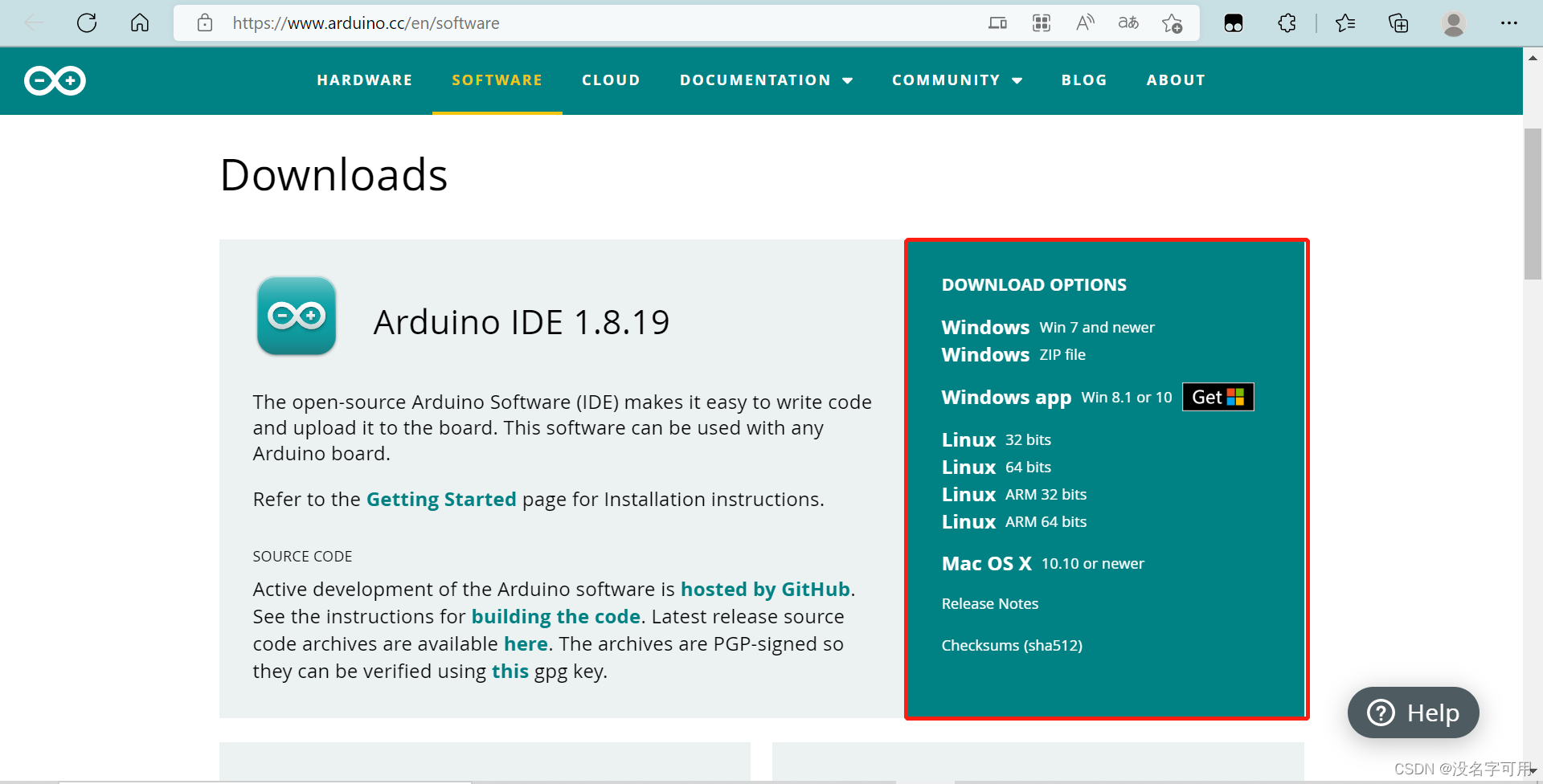1543x784 pixels.
Task: Open favorites list icon
Action: tap(1345, 23)
